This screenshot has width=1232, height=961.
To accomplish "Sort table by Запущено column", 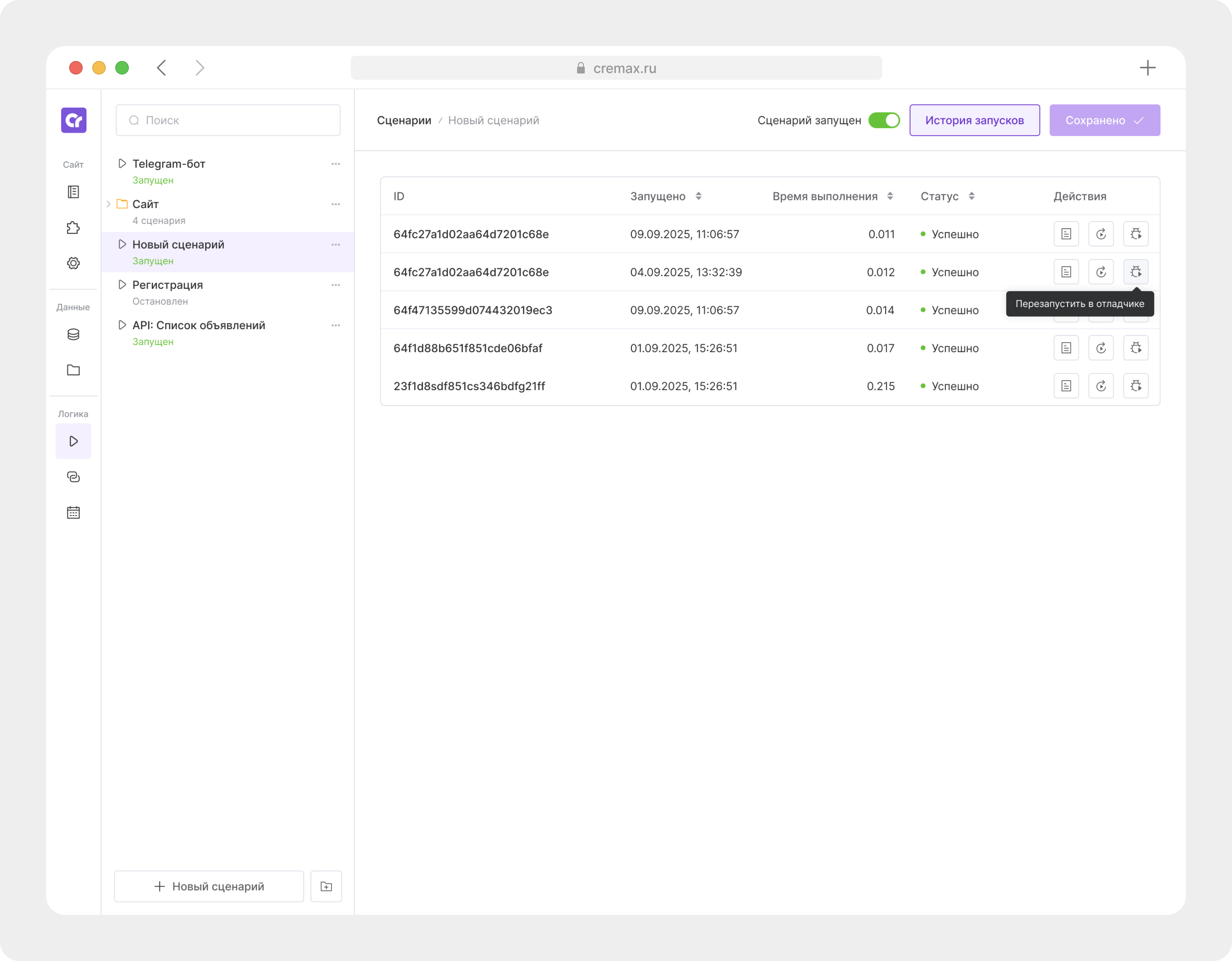I will (698, 196).
